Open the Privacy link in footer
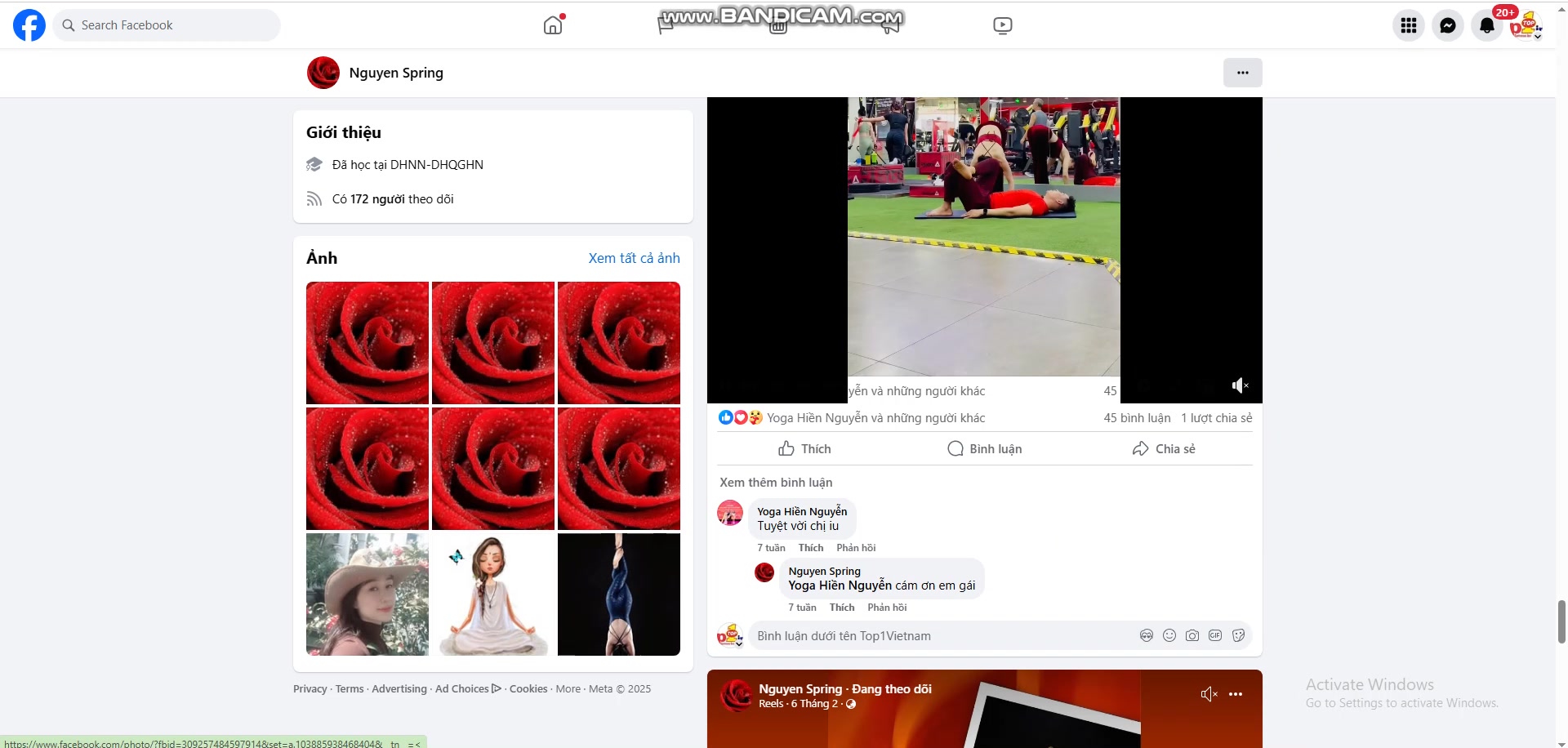 [310, 688]
